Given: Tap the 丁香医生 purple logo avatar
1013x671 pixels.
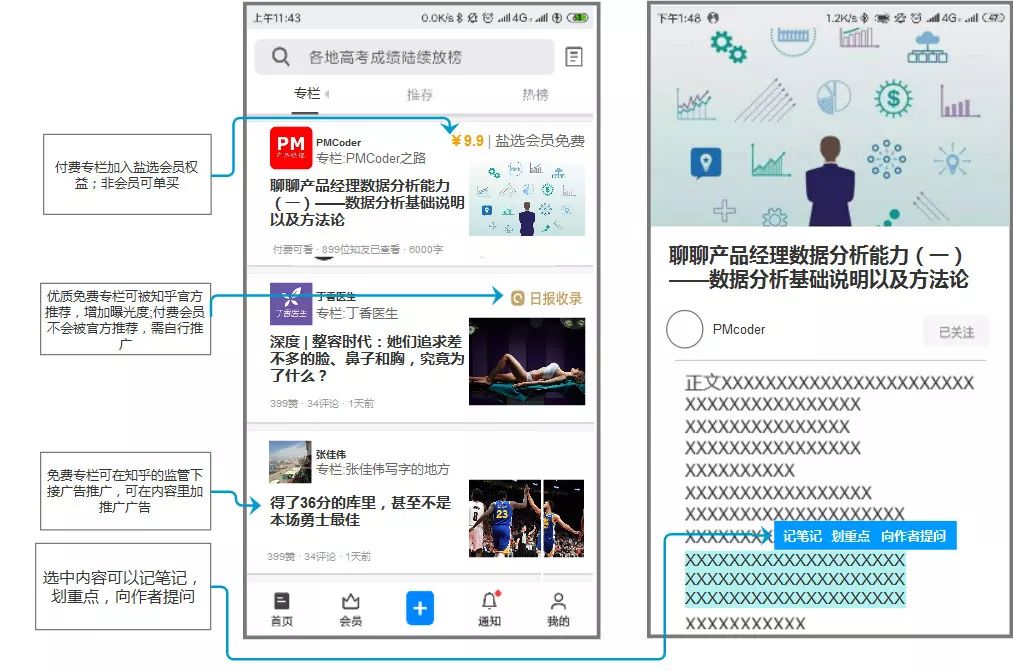Looking at the screenshot, I should [x=290, y=303].
